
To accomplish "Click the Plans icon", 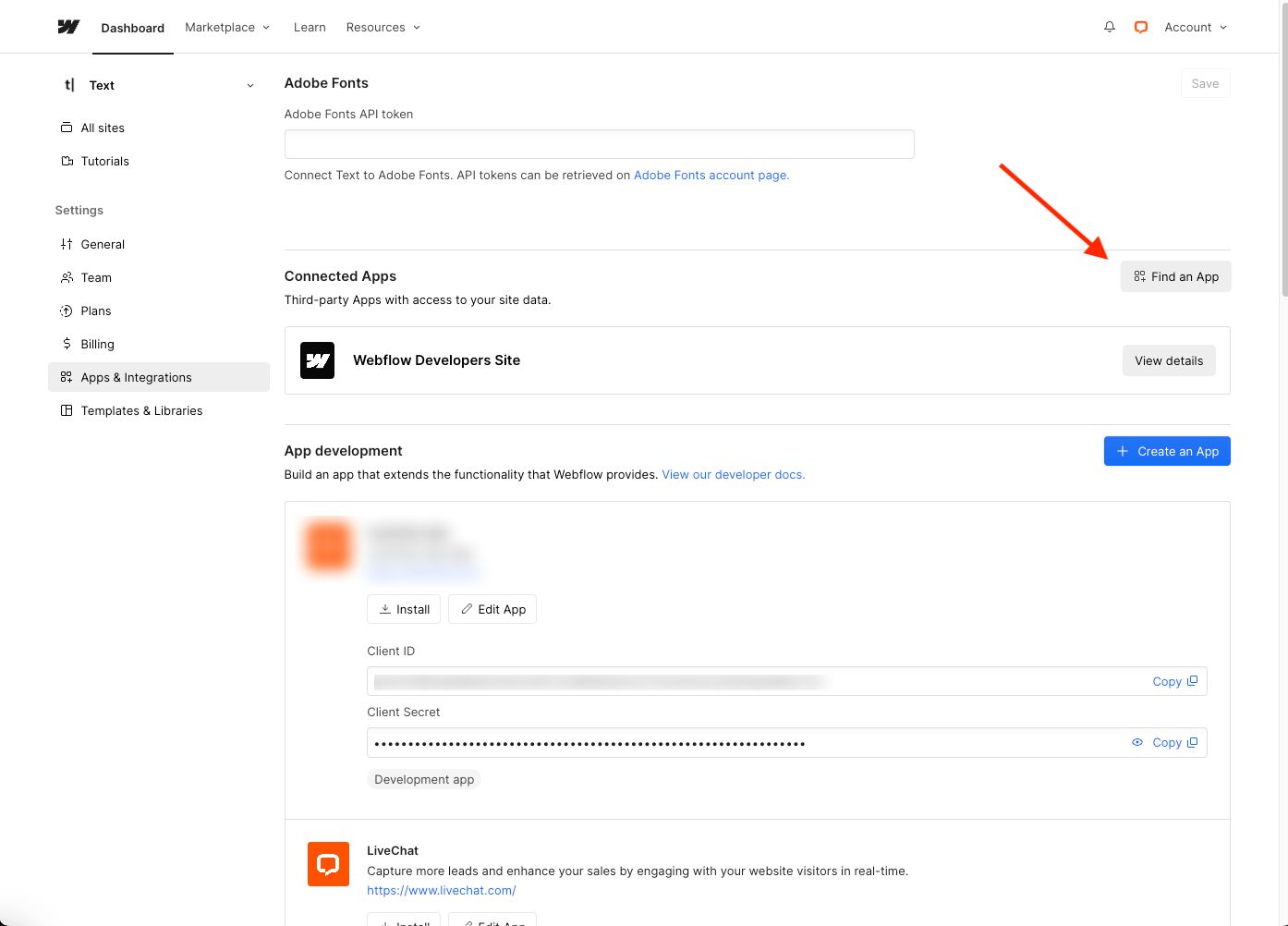I will tap(67, 311).
